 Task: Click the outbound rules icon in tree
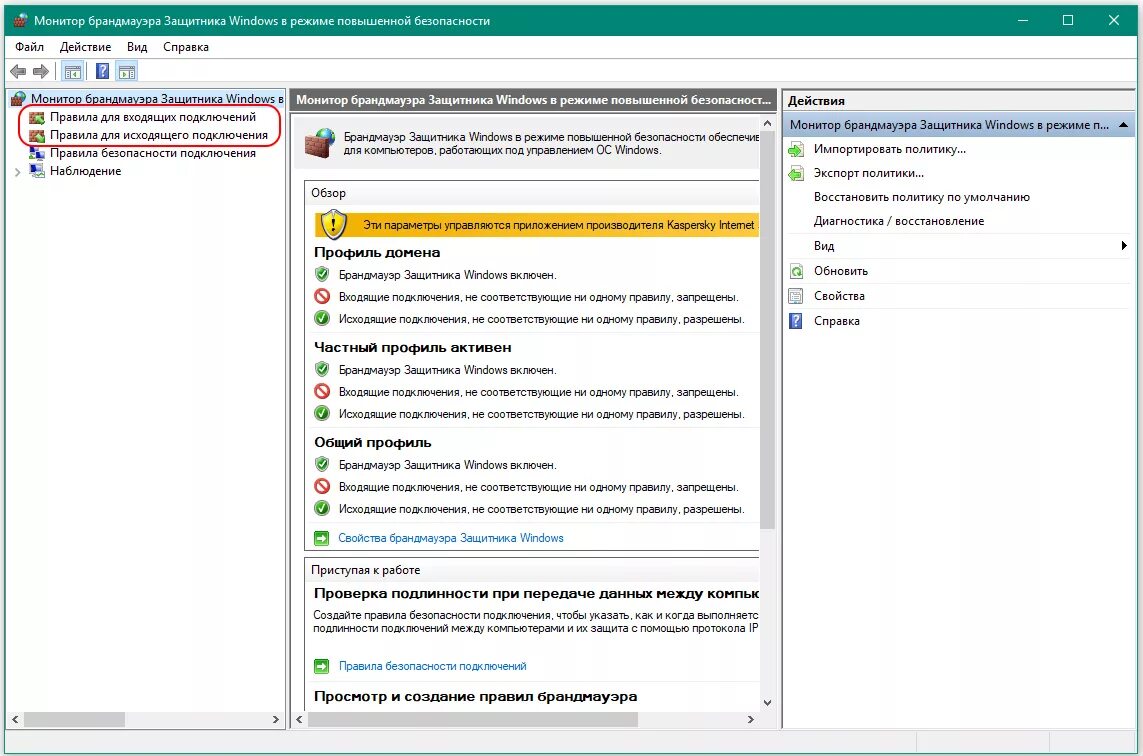click(36, 136)
